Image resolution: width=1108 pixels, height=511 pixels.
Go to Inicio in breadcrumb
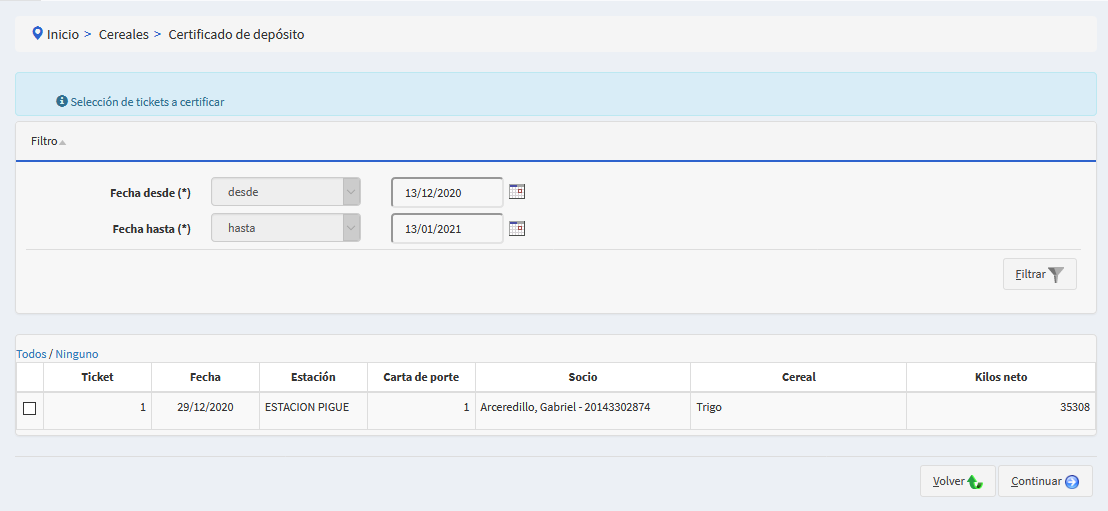(62, 34)
